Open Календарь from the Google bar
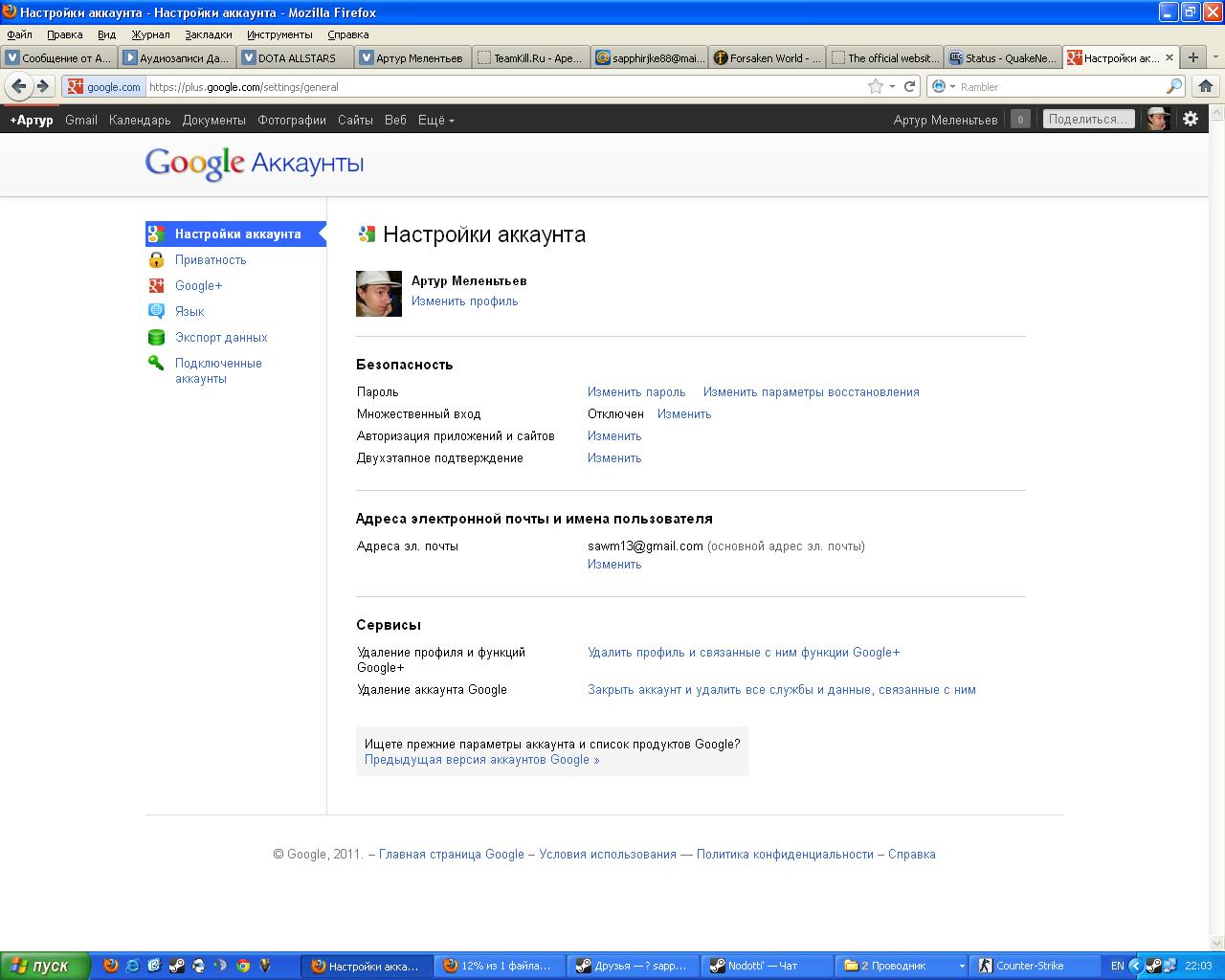The width and height of the screenshot is (1225, 980). (x=140, y=120)
